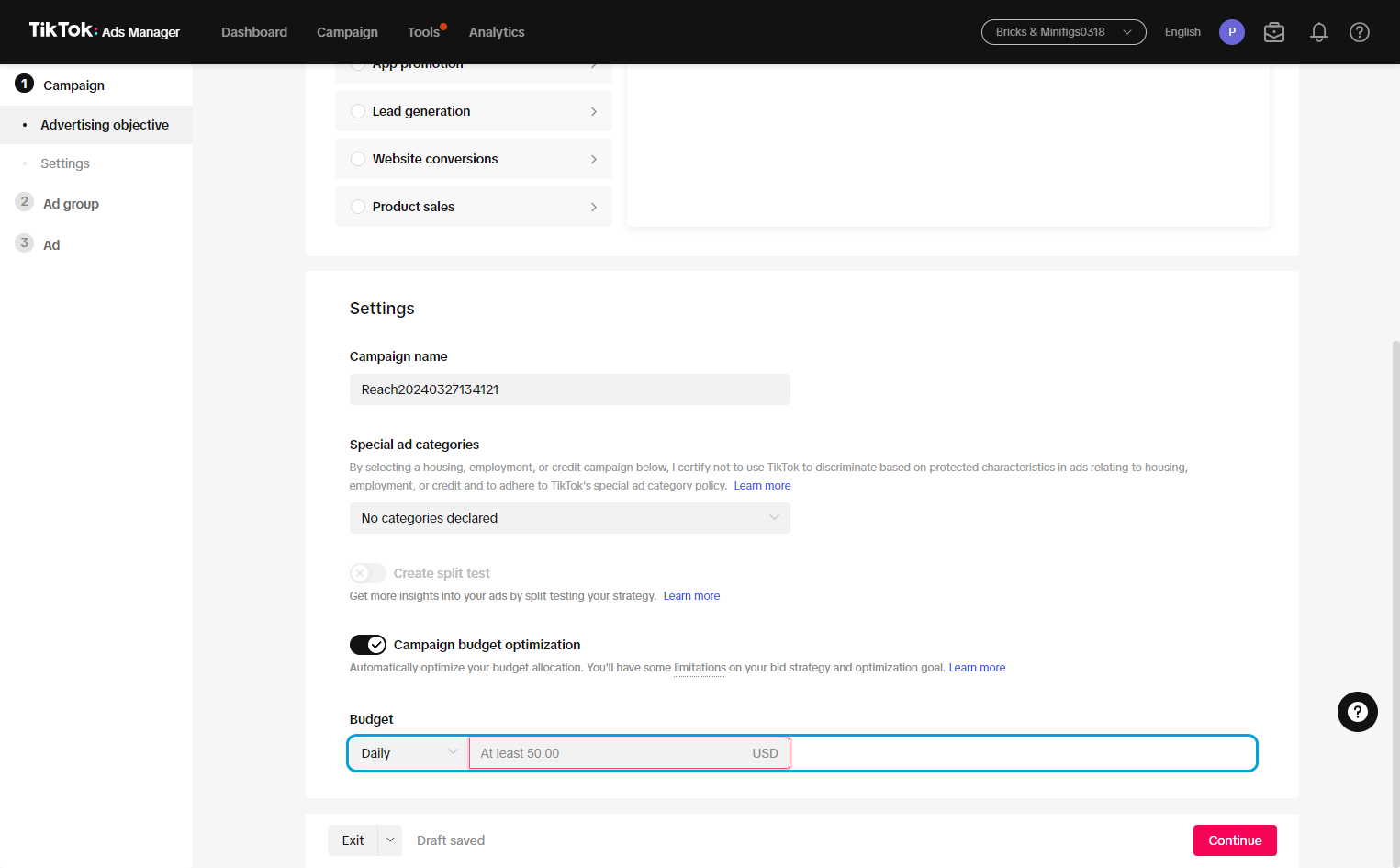This screenshot has height=868, width=1400.
Task: Select the Product sales radio button
Action: click(358, 207)
